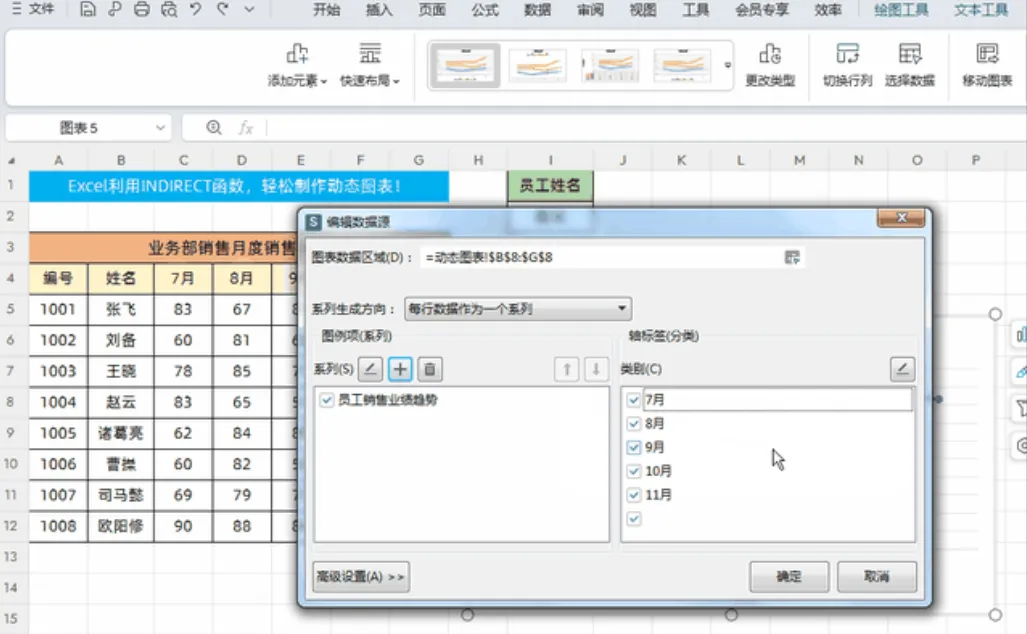
Task: Switch to the 插入 ribbon tab
Action: pos(379,10)
